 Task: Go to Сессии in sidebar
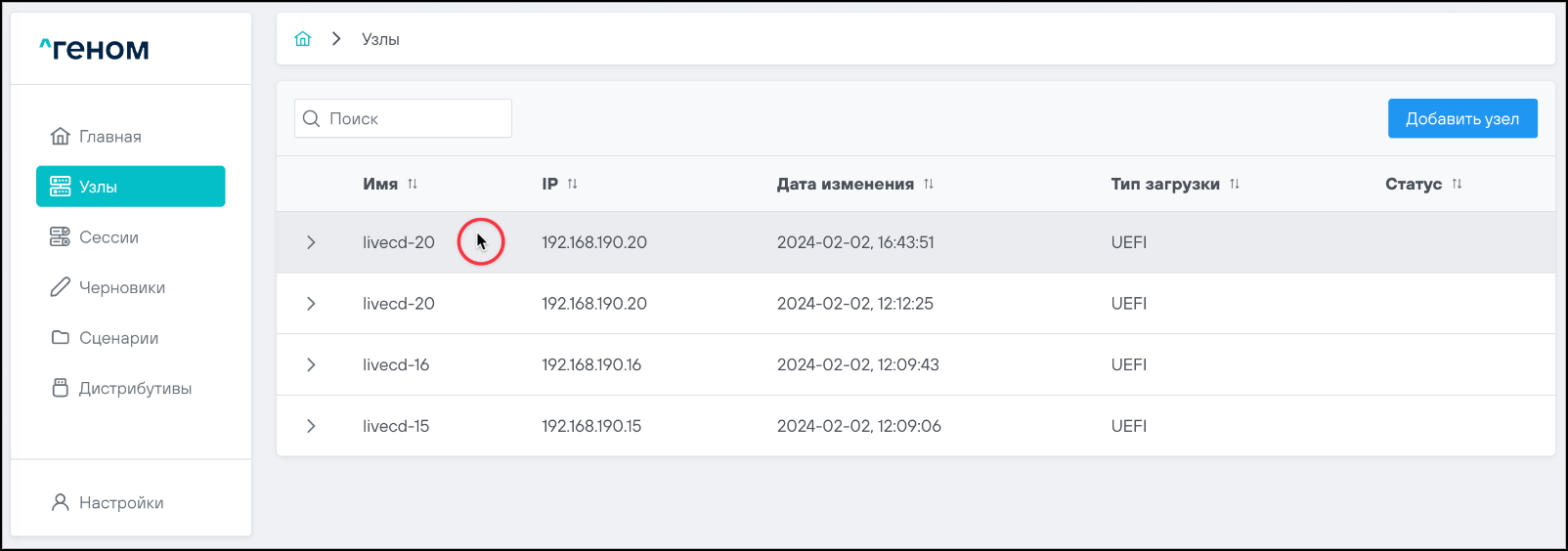(x=109, y=237)
